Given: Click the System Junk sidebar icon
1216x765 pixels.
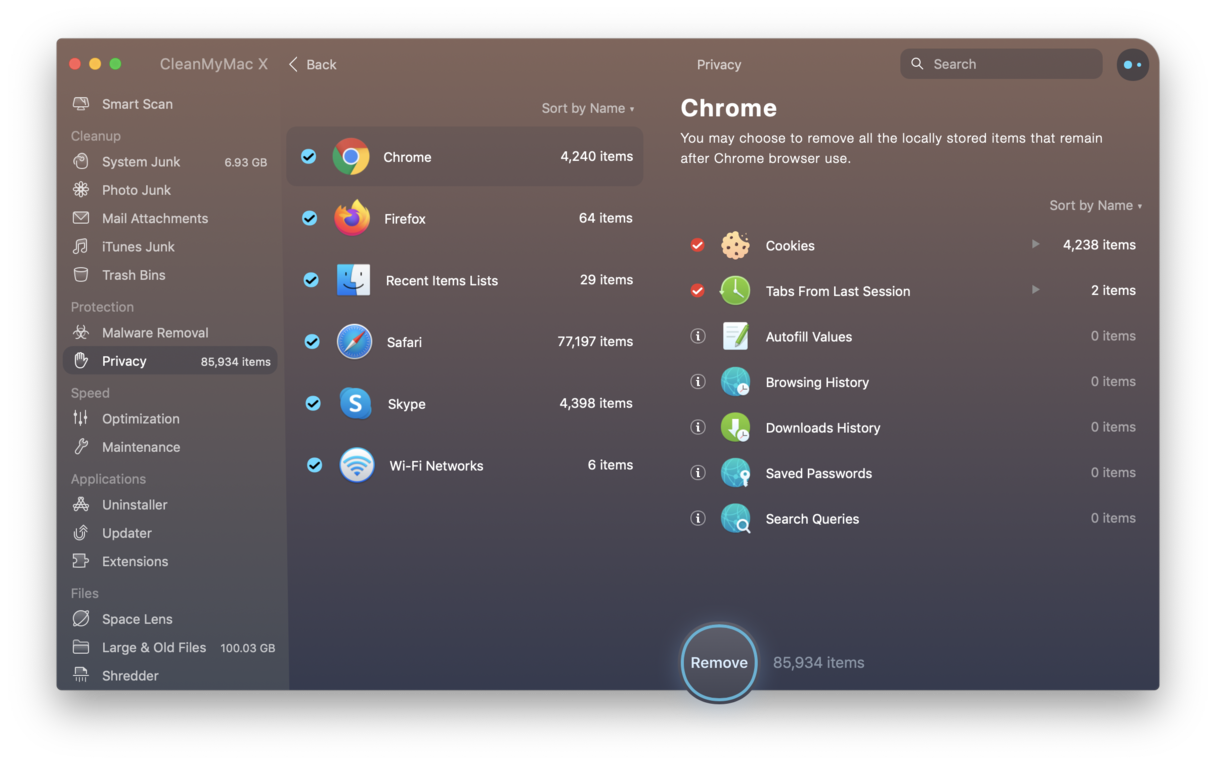Looking at the screenshot, I should click(81, 162).
